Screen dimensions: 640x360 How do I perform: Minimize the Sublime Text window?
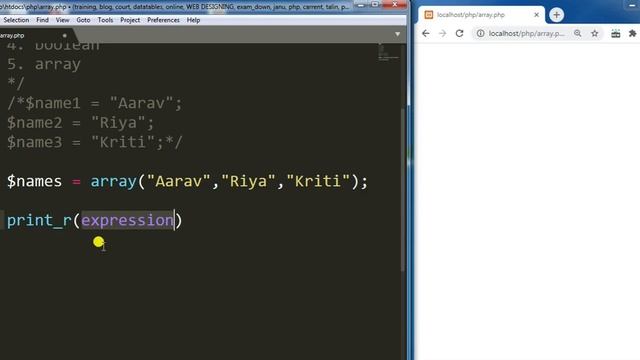(360, 5)
